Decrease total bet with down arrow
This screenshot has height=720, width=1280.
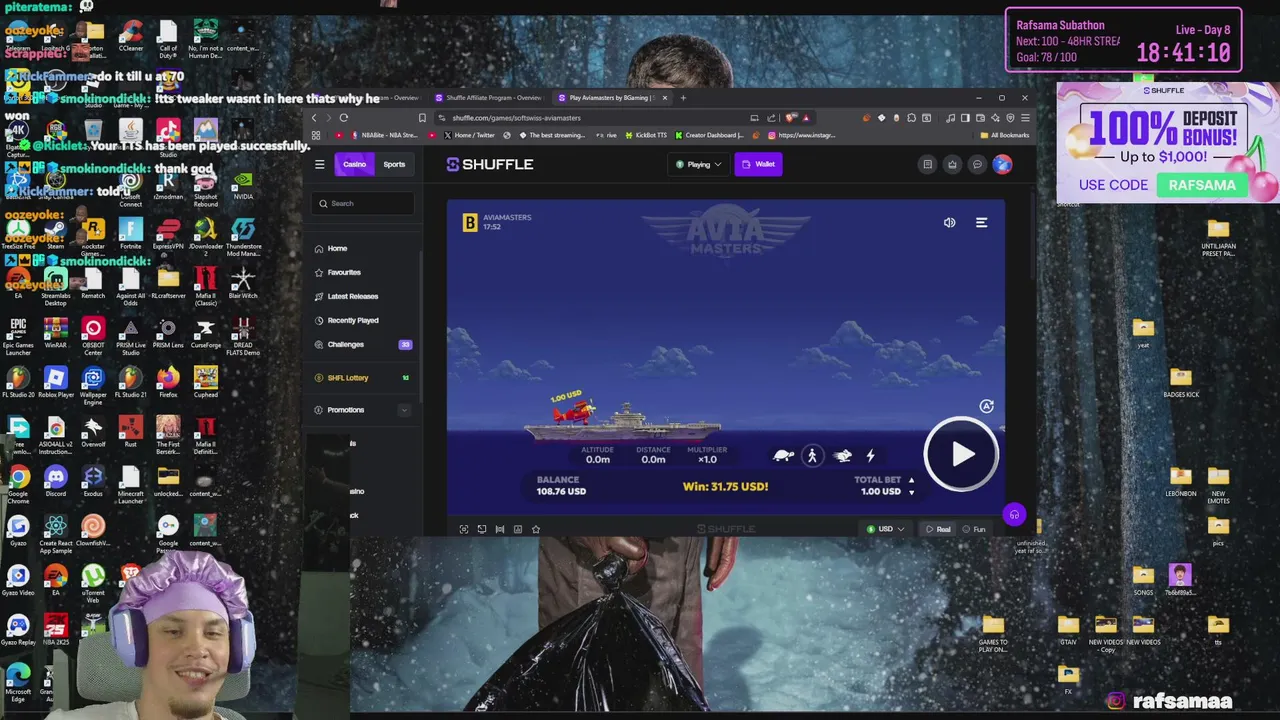click(911, 492)
